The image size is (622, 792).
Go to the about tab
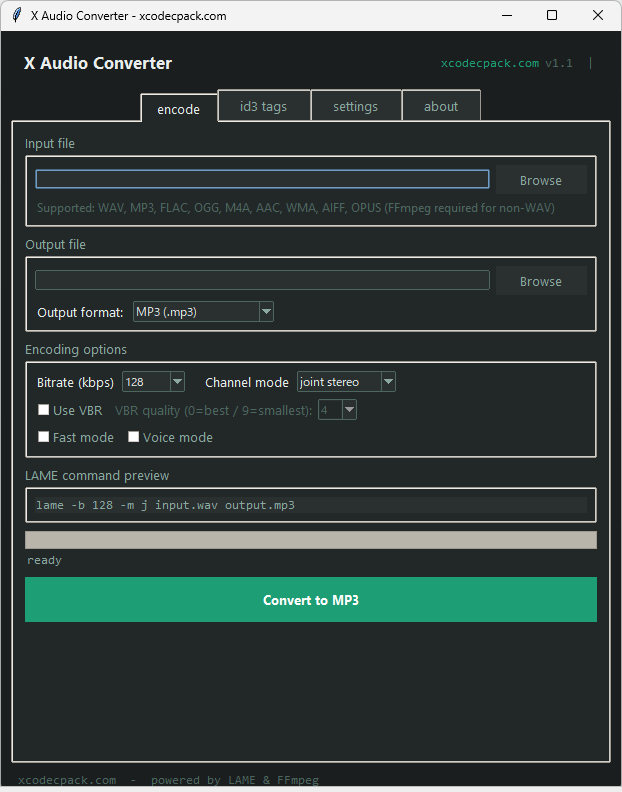pyautogui.click(x=441, y=106)
